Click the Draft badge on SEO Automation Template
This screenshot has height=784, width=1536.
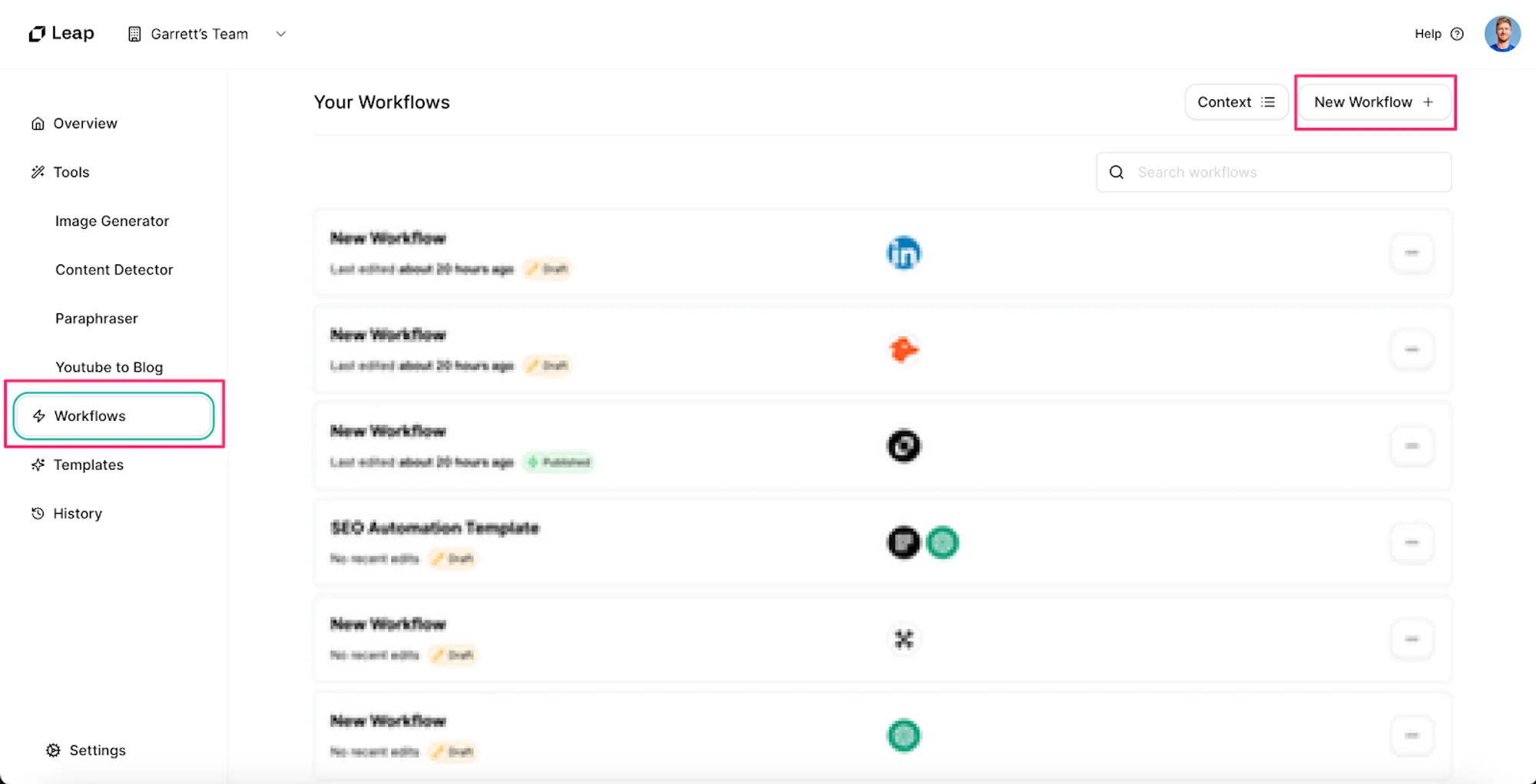[x=453, y=558]
